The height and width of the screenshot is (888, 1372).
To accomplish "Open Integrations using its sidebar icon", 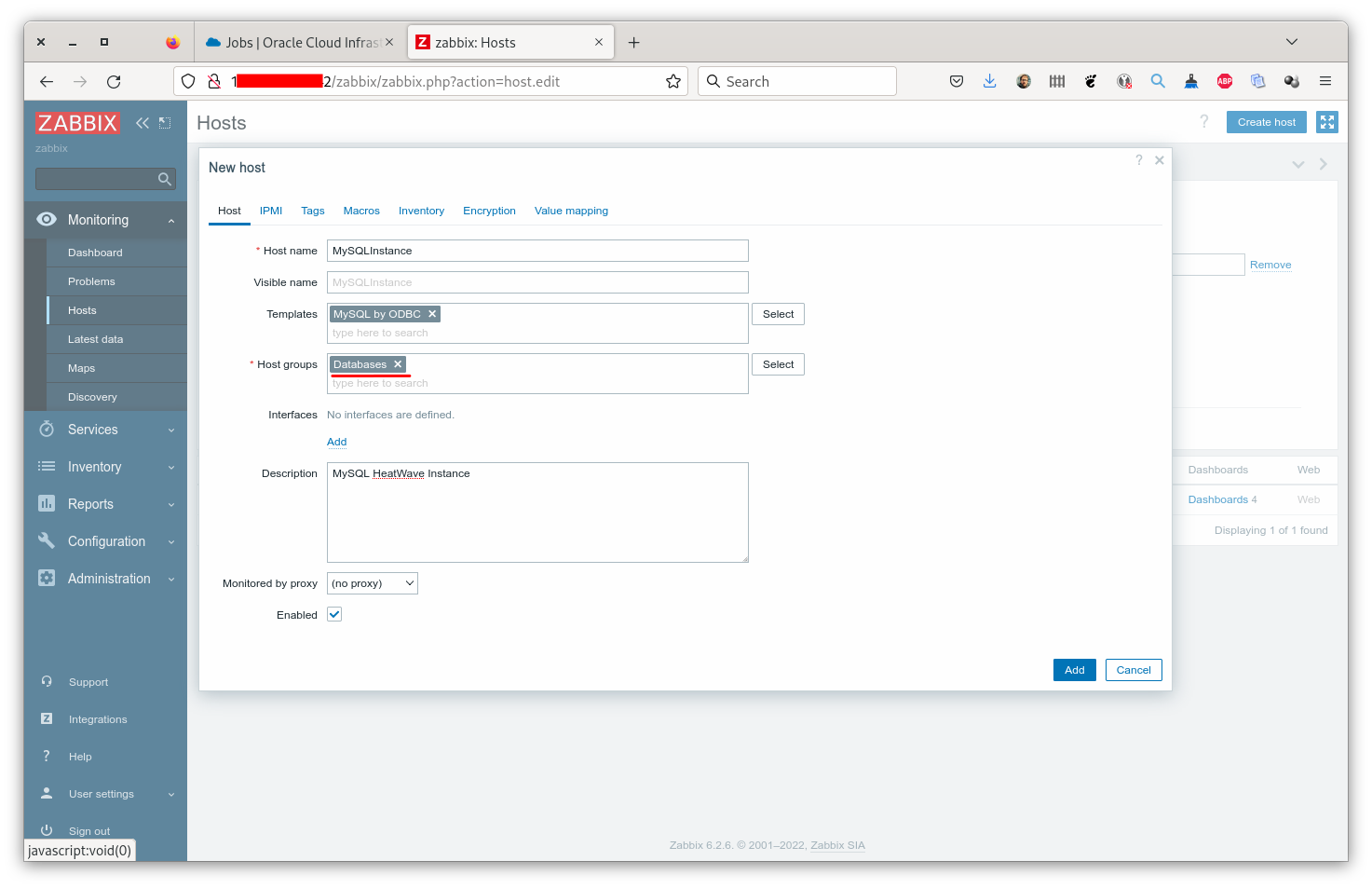I will click(47, 718).
